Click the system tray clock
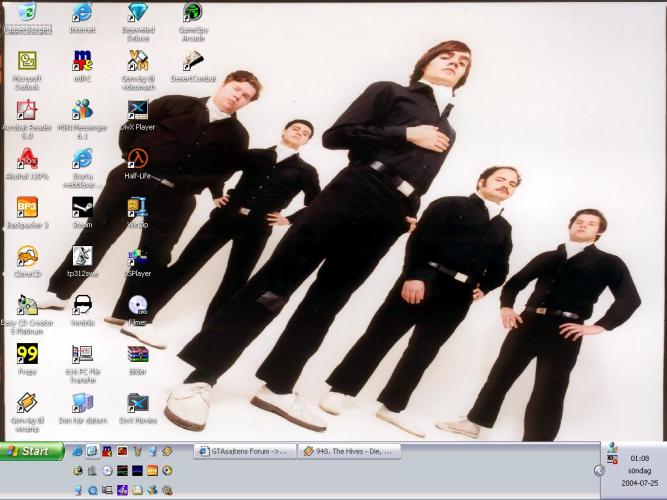 point(638,458)
